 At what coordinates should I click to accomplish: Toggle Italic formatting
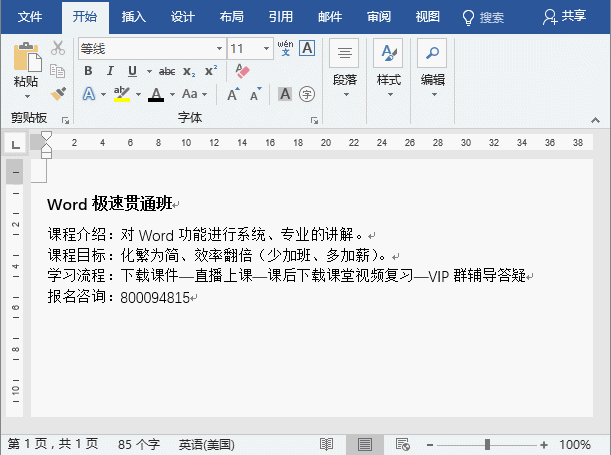(x=110, y=71)
